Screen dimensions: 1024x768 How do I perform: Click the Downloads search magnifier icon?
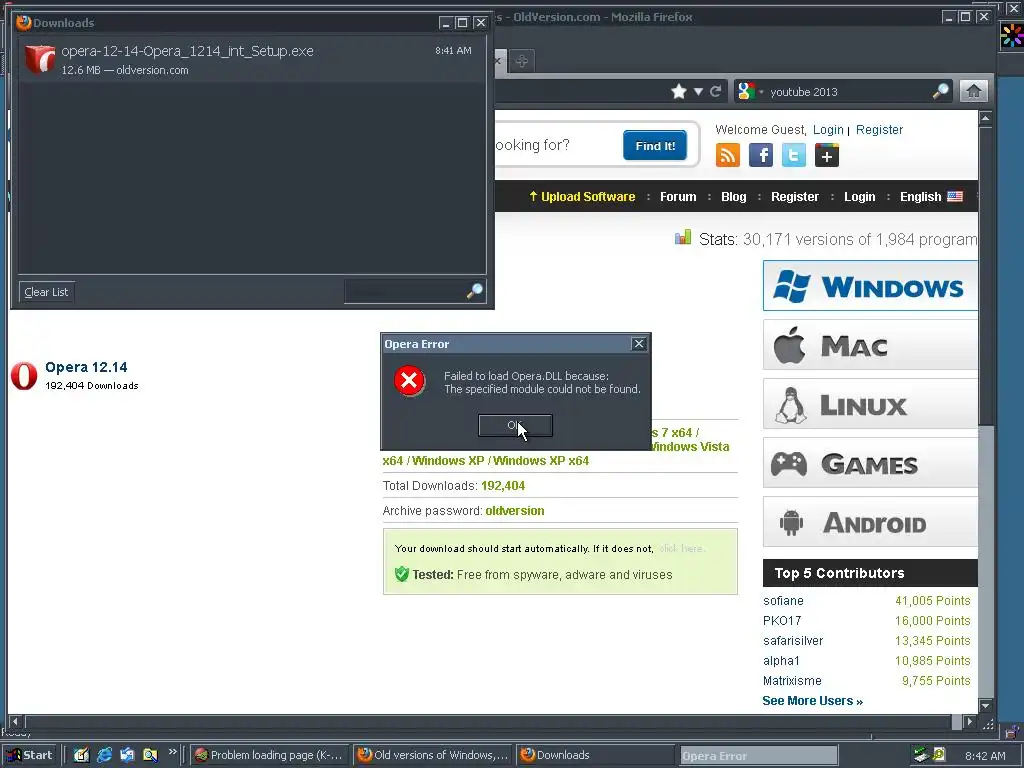coord(475,291)
